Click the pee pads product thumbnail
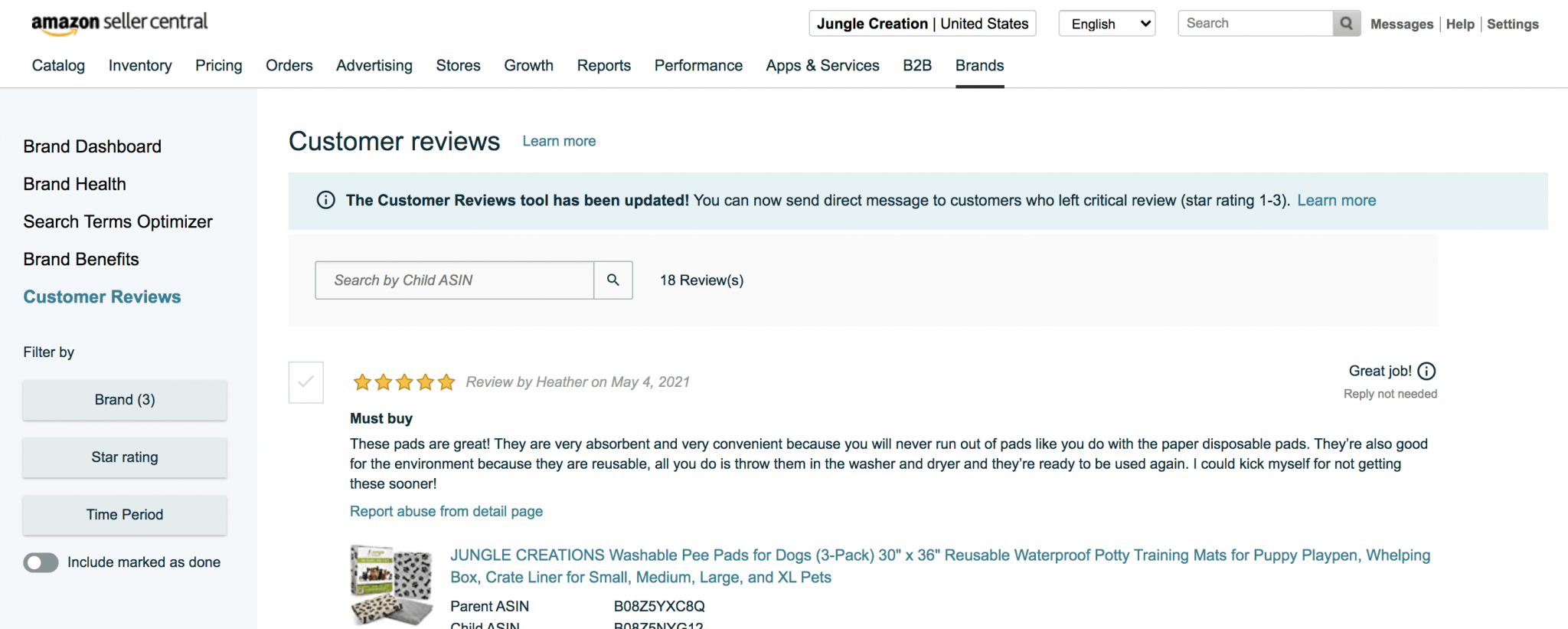 392,585
